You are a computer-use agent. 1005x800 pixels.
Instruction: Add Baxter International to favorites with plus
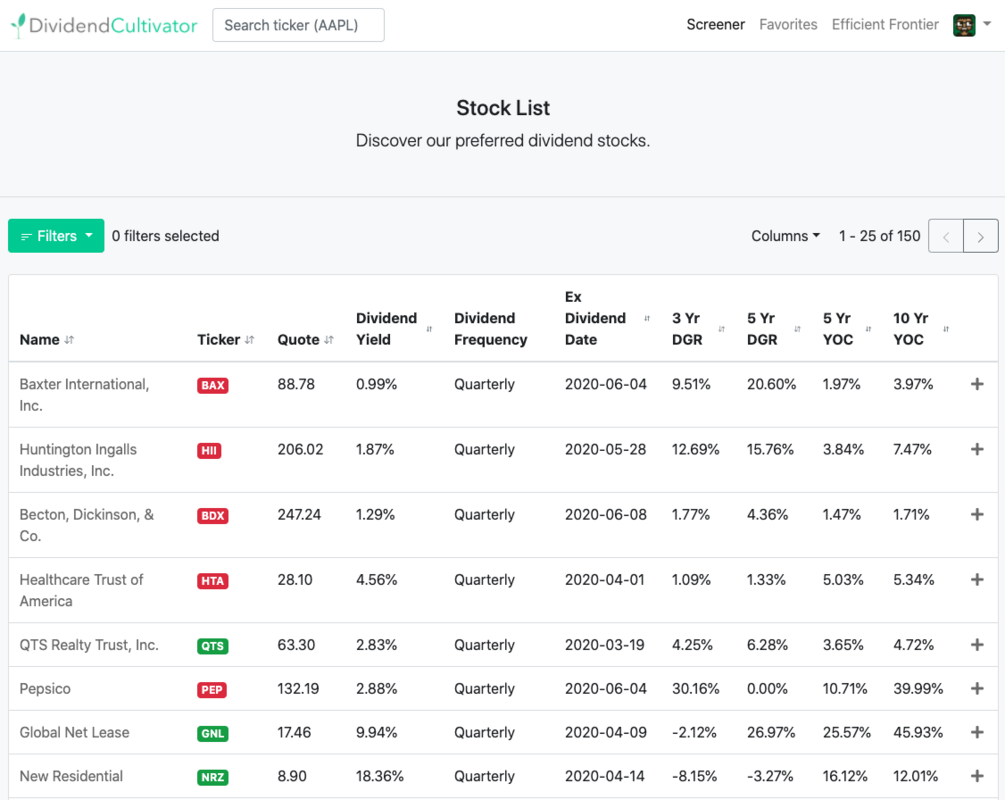[x=977, y=384]
